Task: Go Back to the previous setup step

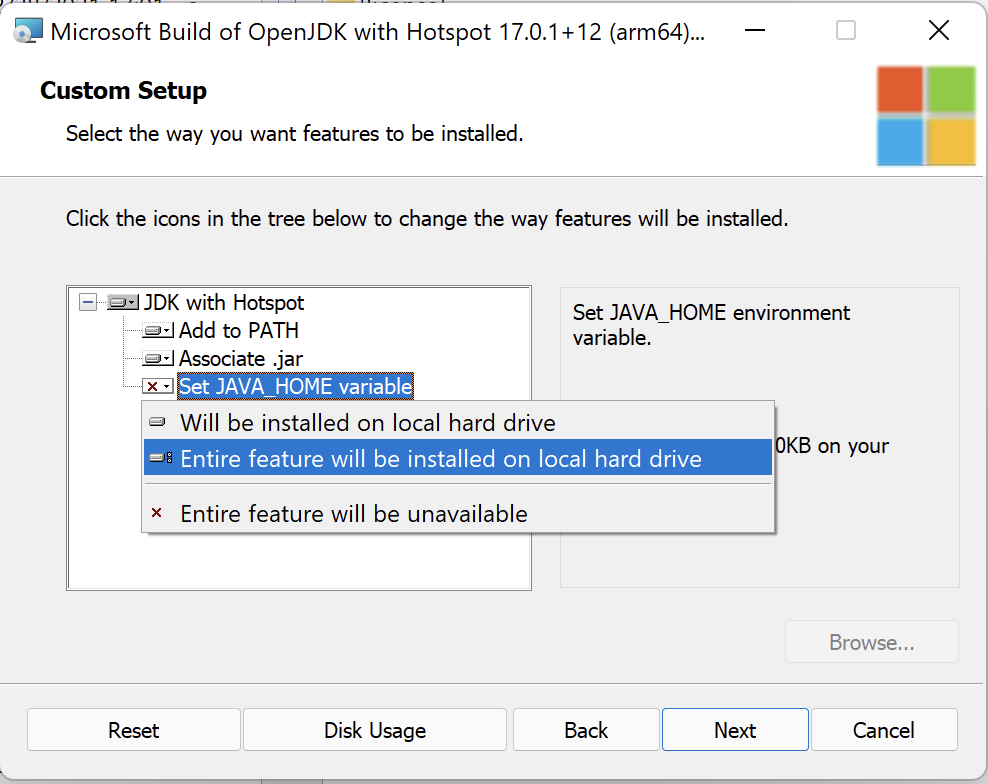Action: 586,730
